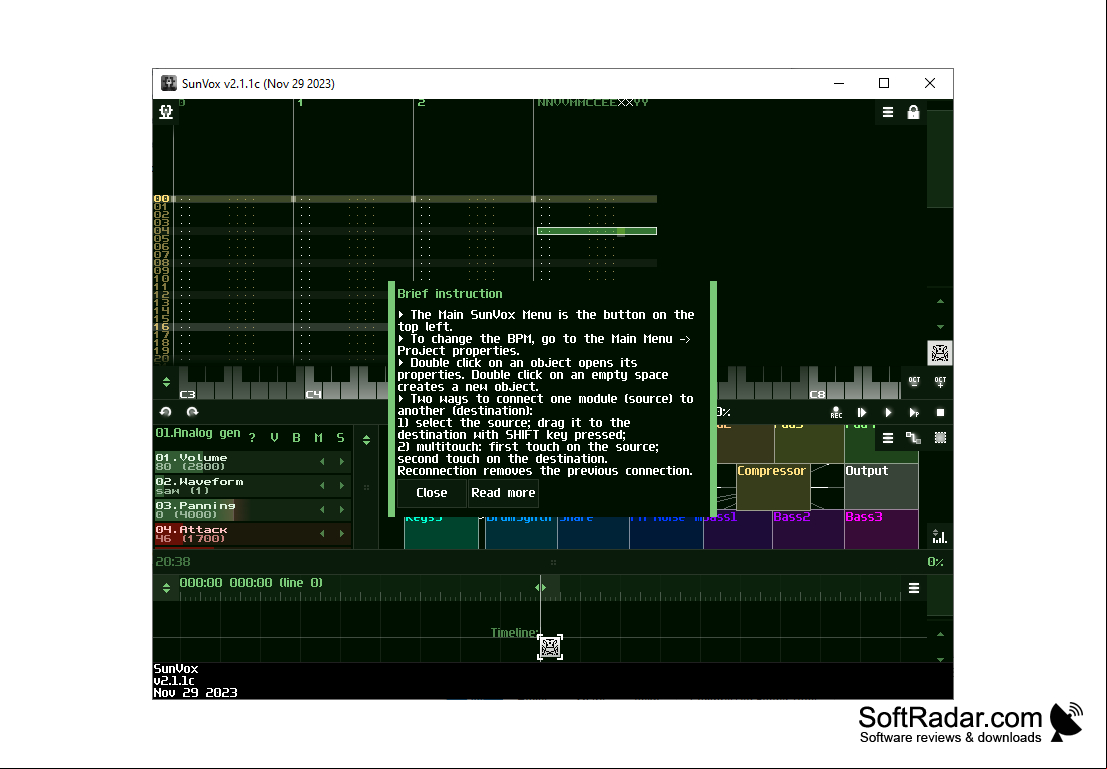Open the timeline hamburger menu
1107x769 pixels.
[x=914, y=588]
